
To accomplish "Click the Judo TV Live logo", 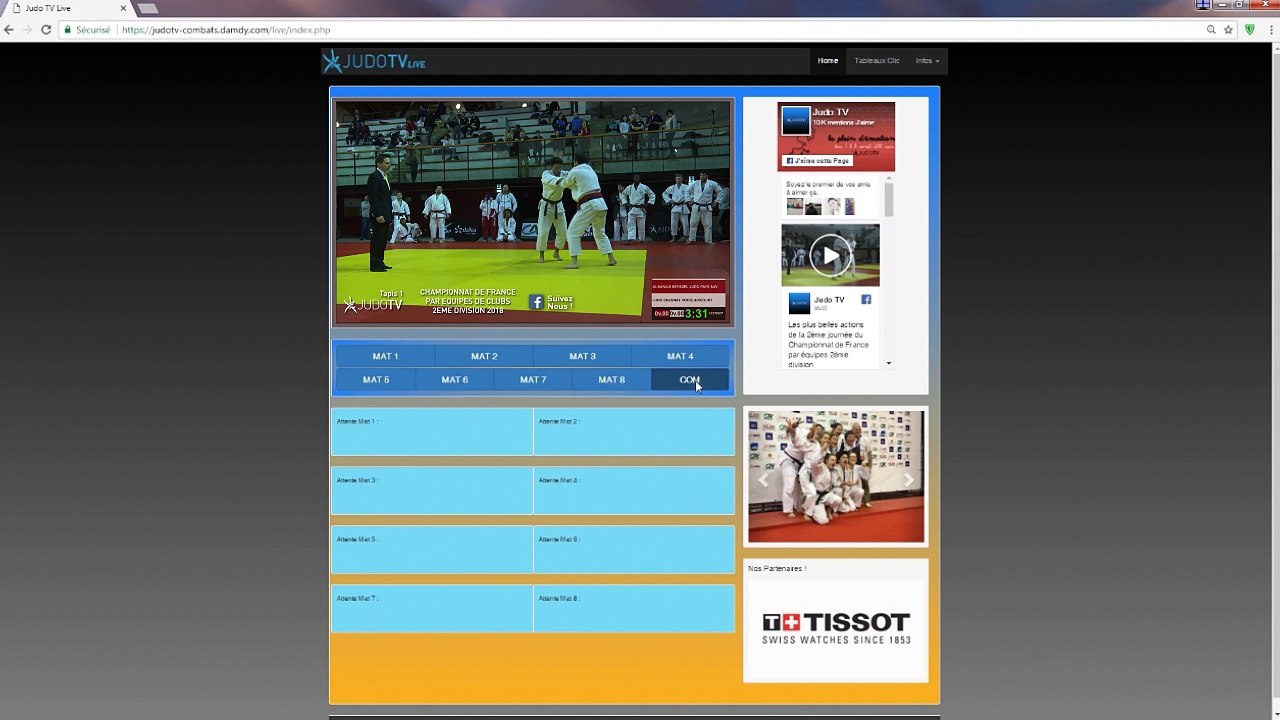I will tap(374, 62).
